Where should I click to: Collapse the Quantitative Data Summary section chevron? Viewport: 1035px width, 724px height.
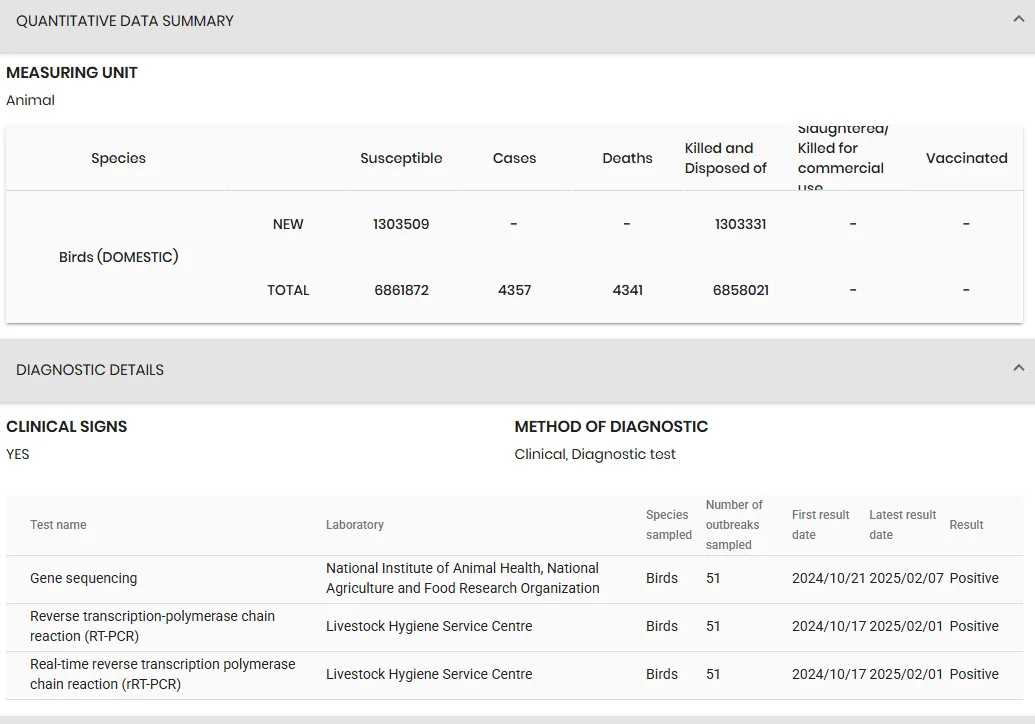pyautogui.click(x=1018, y=19)
